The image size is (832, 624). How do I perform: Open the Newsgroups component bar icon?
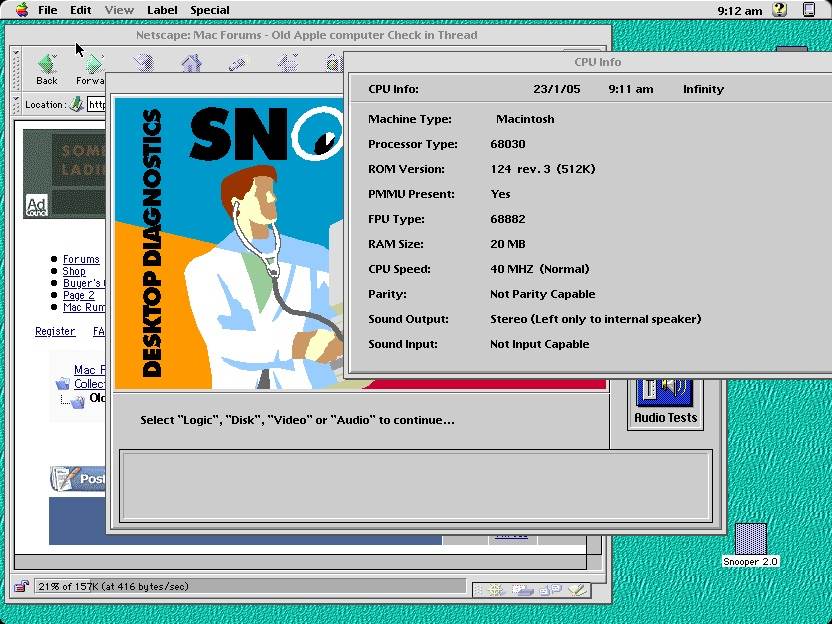point(551,590)
